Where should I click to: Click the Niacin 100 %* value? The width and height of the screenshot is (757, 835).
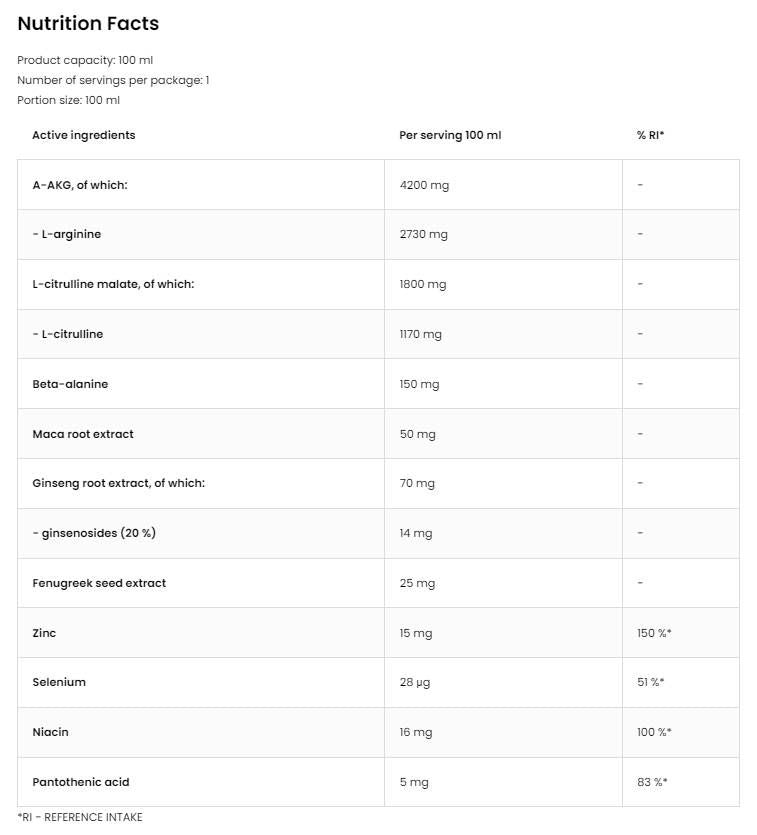[x=654, y=732]
